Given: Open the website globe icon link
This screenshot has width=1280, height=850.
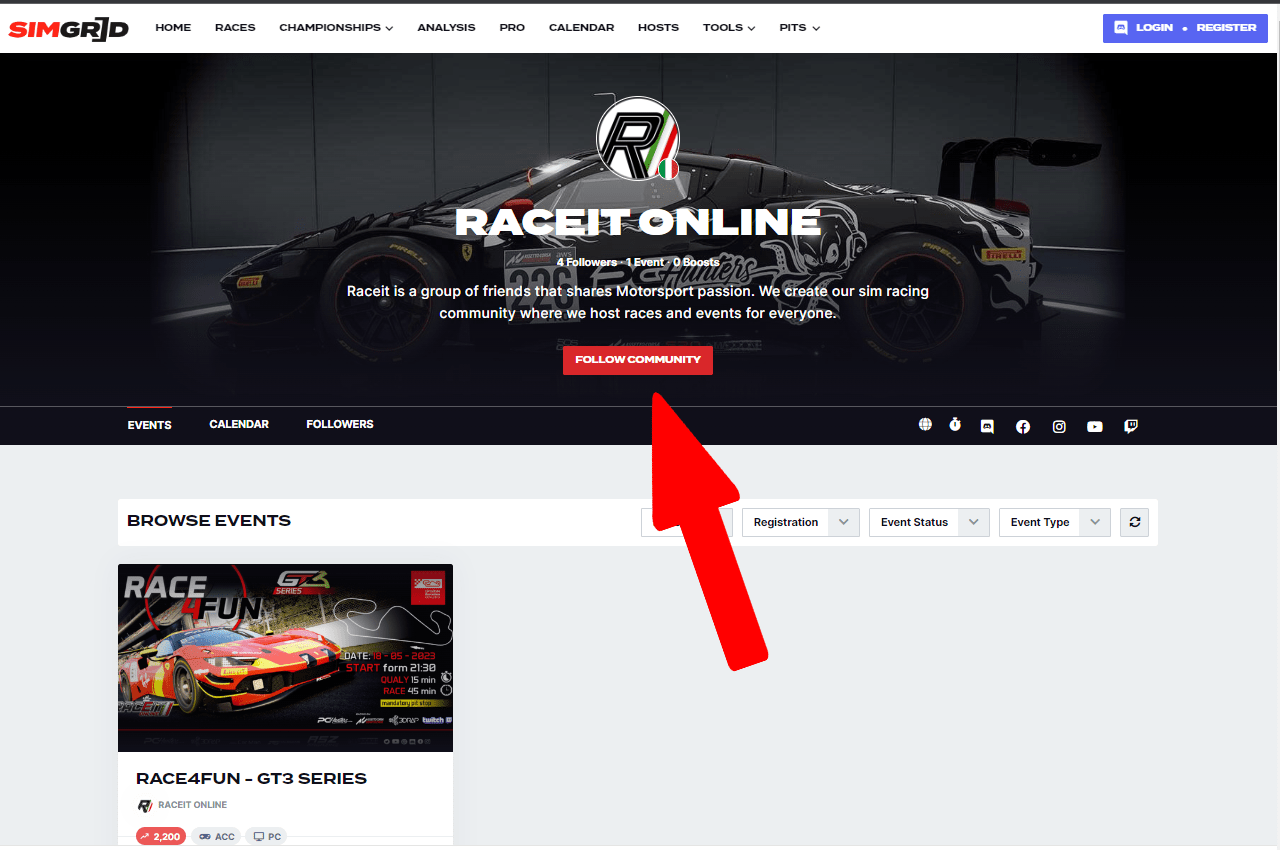Looking at the screenshot, I should click(925, 425).
